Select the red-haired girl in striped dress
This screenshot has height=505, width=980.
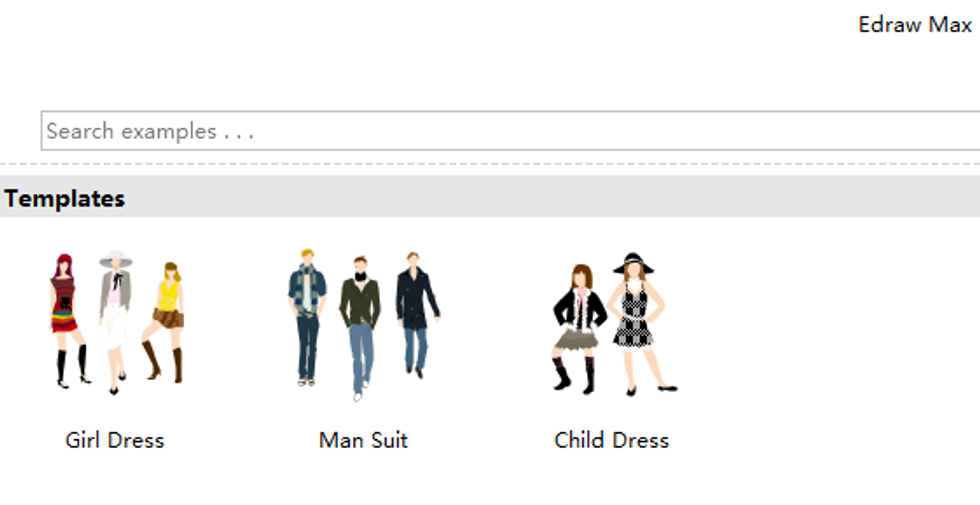click(x=68, y=321)
